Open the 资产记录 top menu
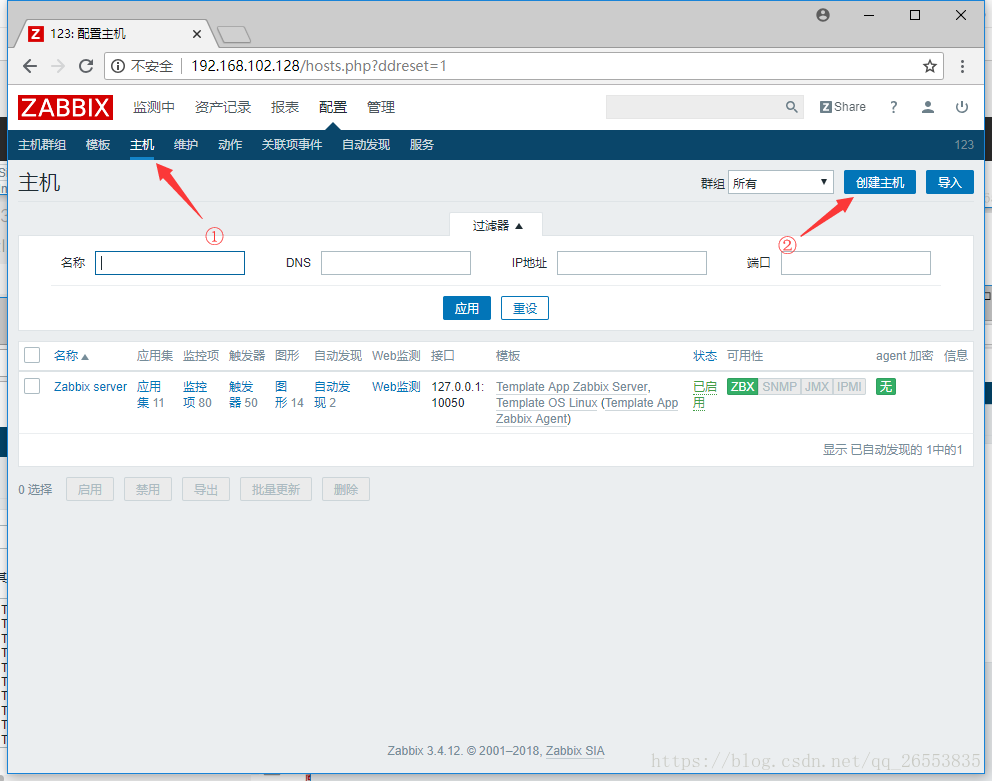 (x=223, y=107)
